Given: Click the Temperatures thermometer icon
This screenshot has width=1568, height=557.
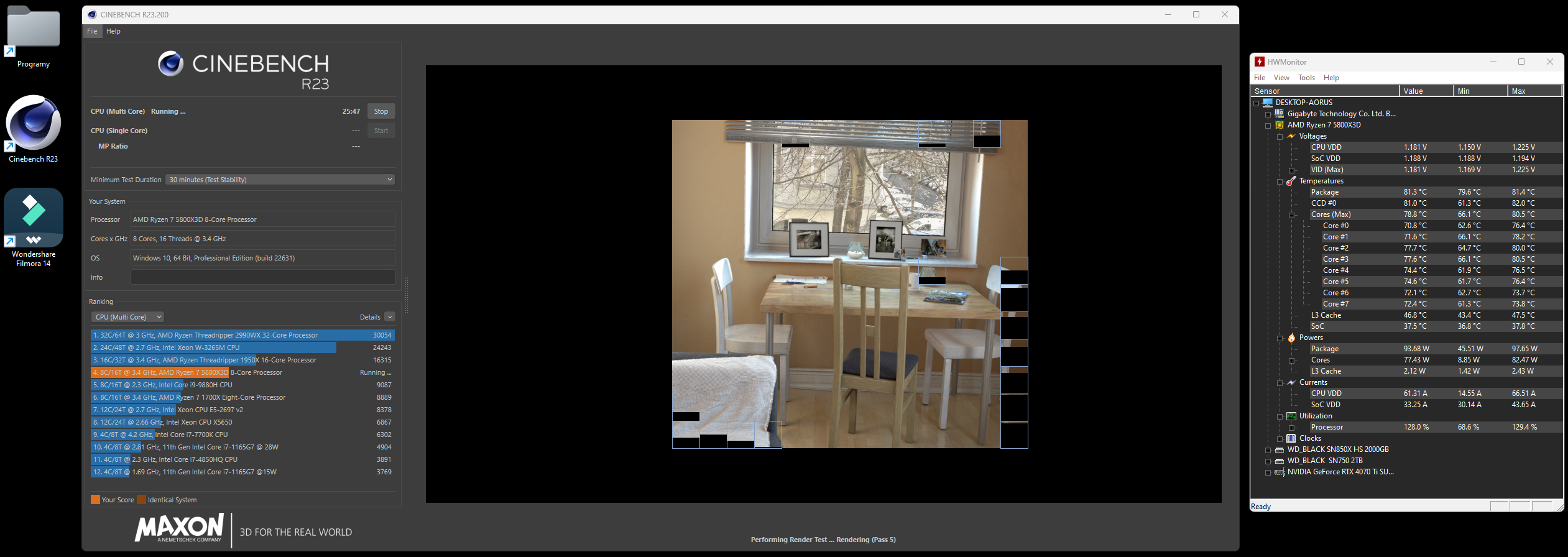Looking at the screenshot, I should (x=1291, y=181).
